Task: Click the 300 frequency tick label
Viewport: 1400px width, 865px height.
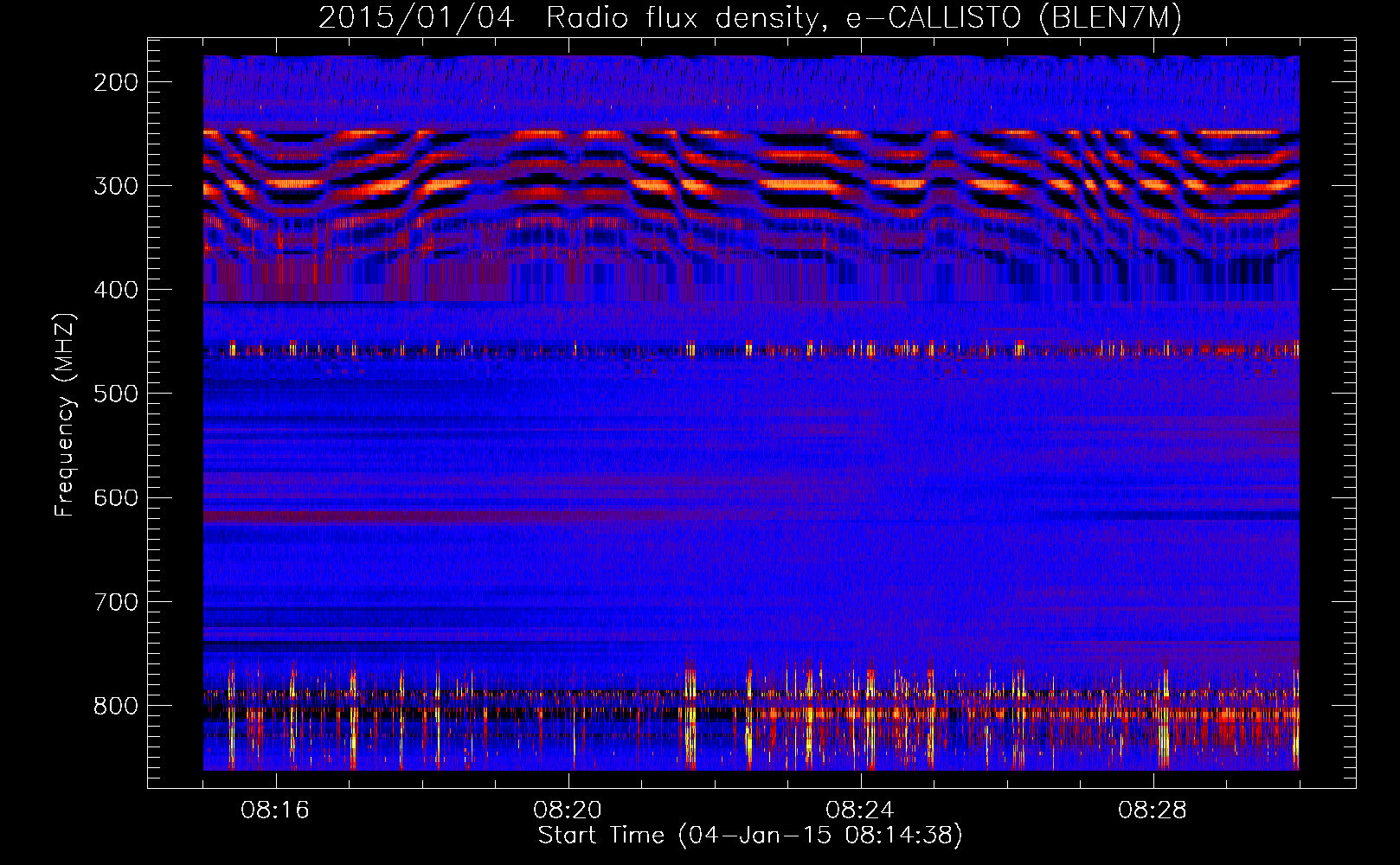Action: pos(116,186)
